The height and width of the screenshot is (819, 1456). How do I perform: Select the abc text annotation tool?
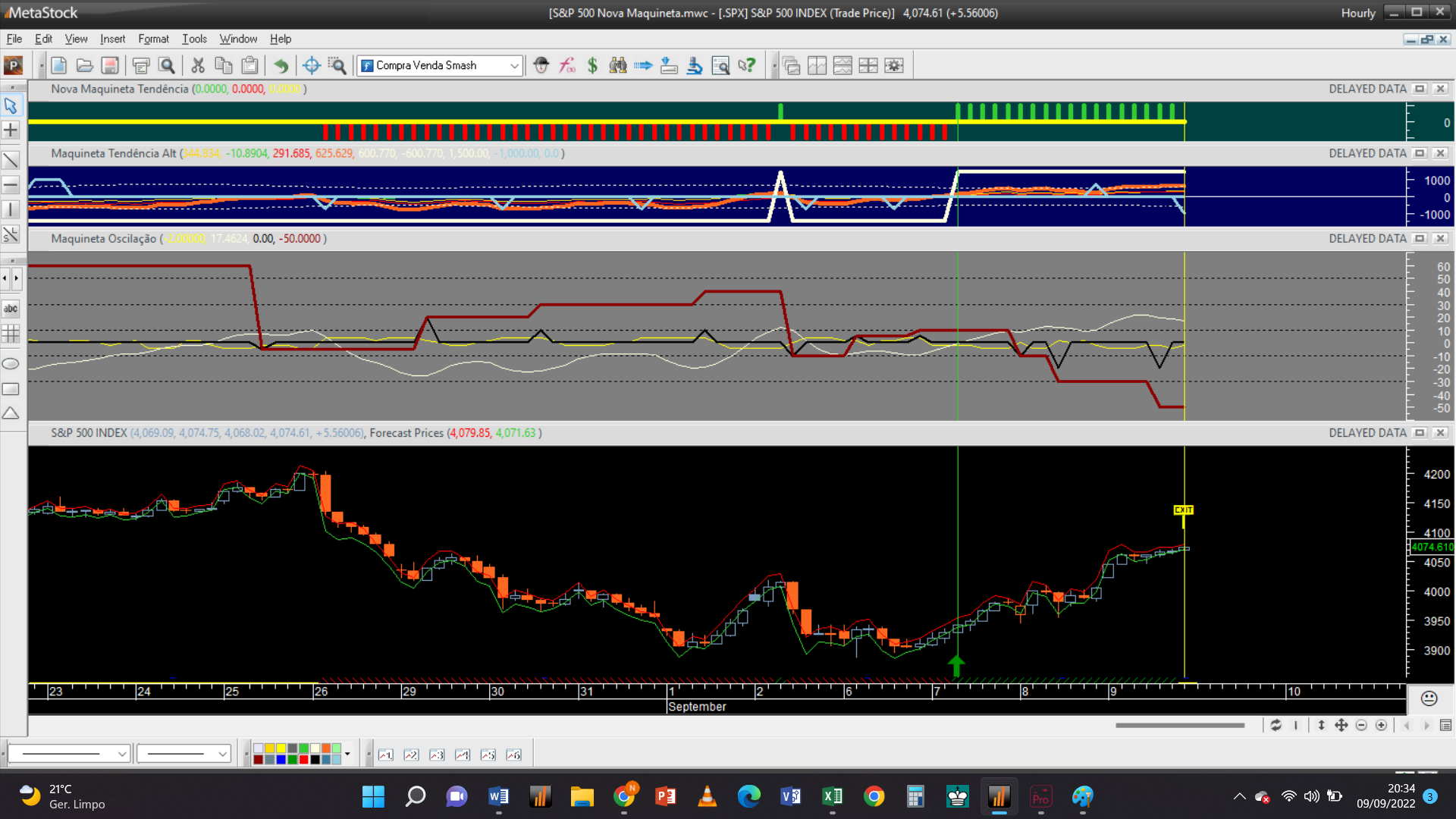pos(11,309)
